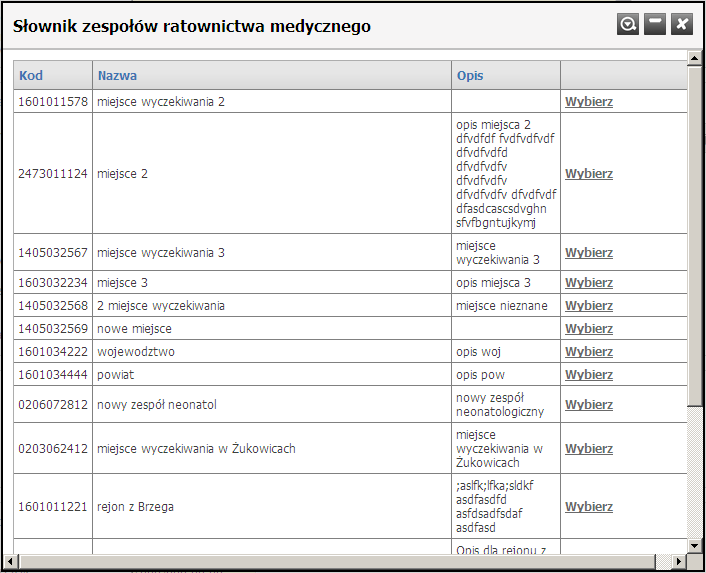Click code cell 1405032568
The width and height of the screenshot is (706, 573).
click(x=53, y=306)
